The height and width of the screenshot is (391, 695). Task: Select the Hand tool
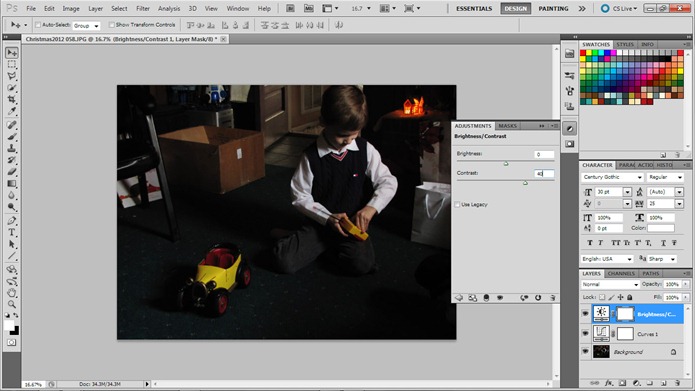coord(12,293)
